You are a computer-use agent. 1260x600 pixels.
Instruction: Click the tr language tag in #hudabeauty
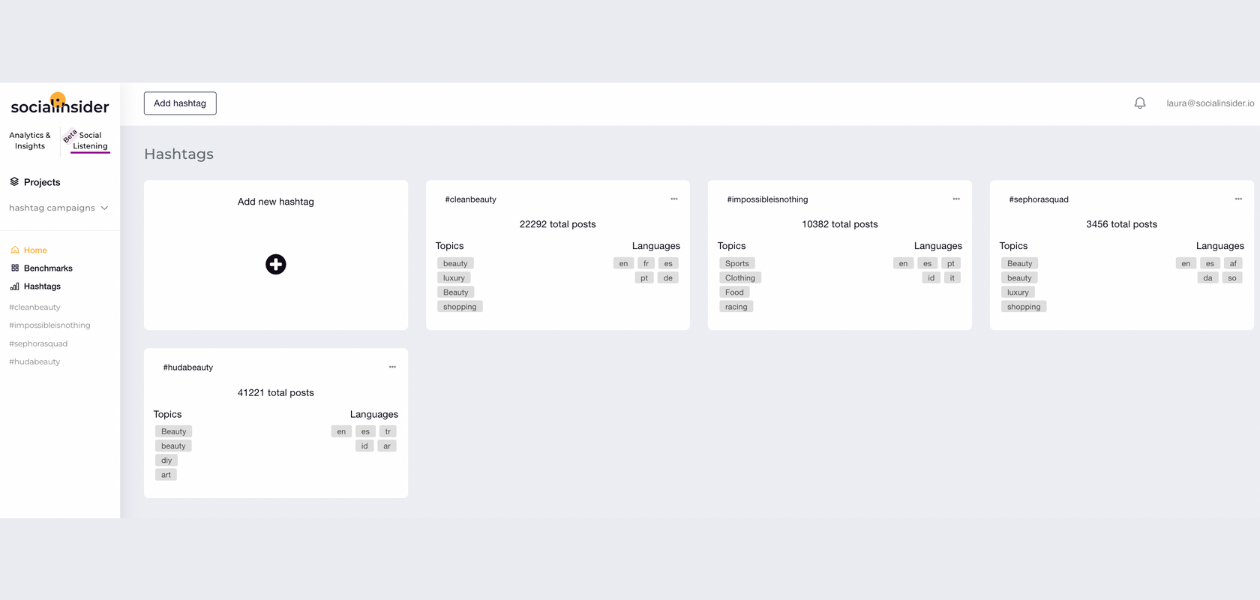pos(388,431)
